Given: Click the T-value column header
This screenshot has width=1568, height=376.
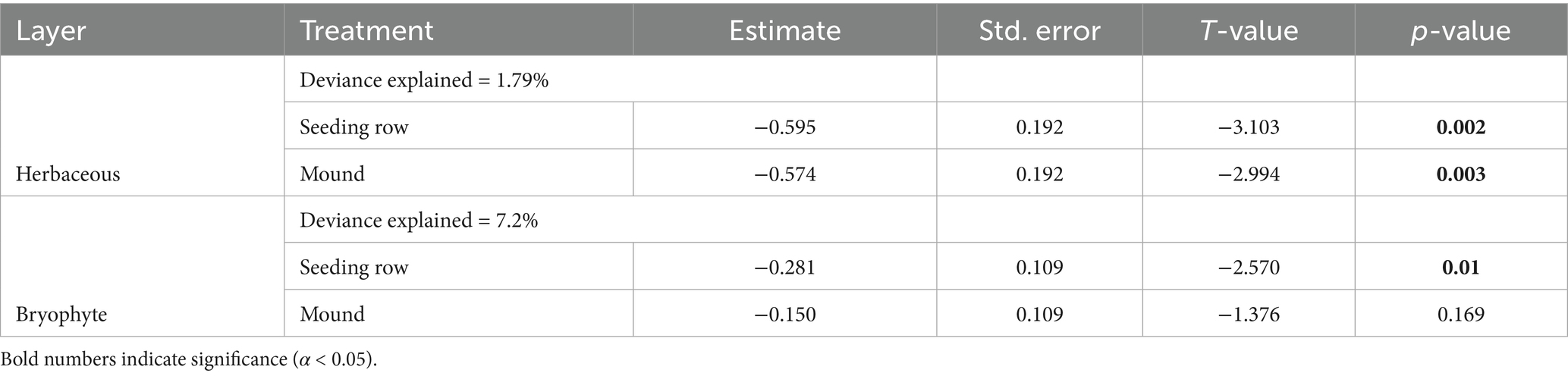Looking at the screenshot, I should [x=1249, y=30].
